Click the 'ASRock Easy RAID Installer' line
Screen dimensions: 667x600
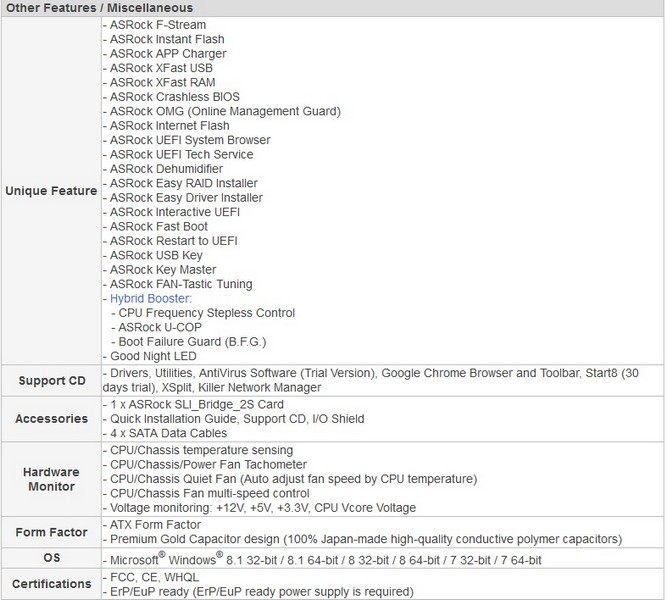tap(180, 183)
